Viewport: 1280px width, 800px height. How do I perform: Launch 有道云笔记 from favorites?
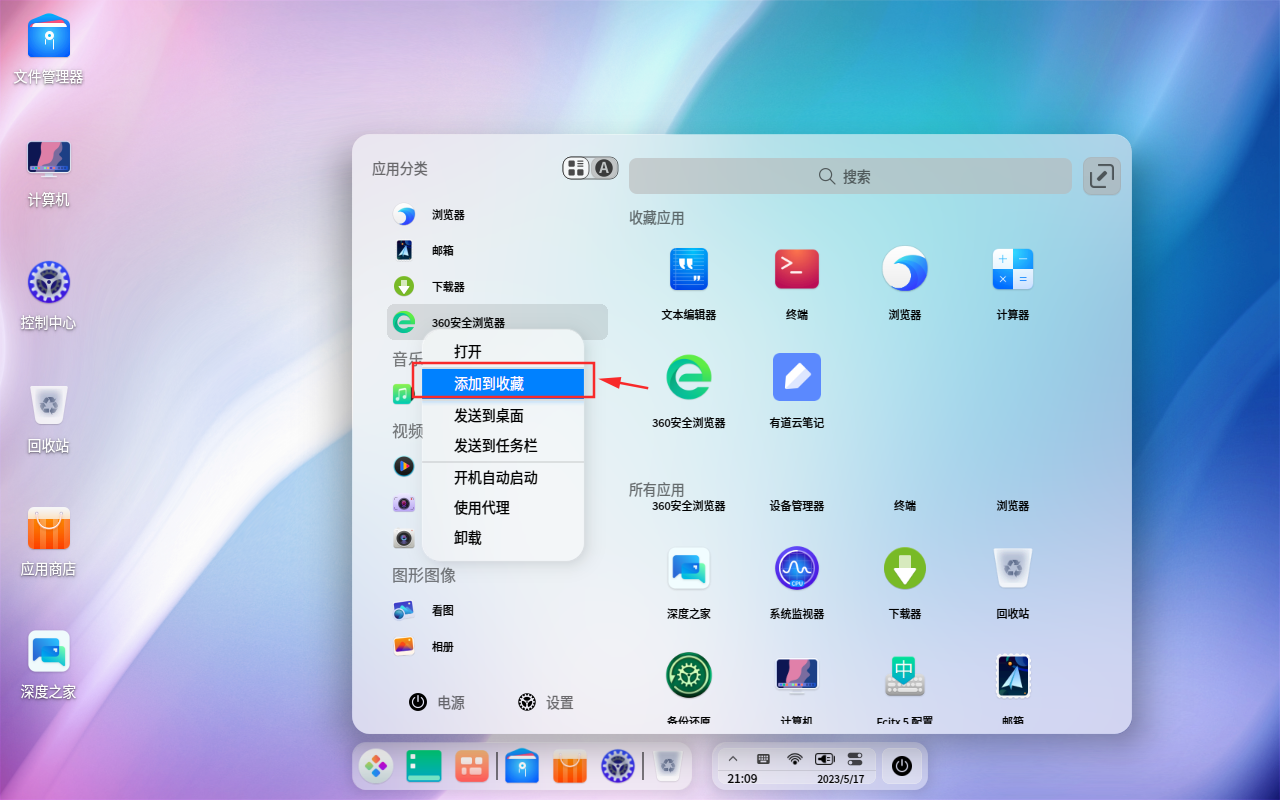(796, 377)
